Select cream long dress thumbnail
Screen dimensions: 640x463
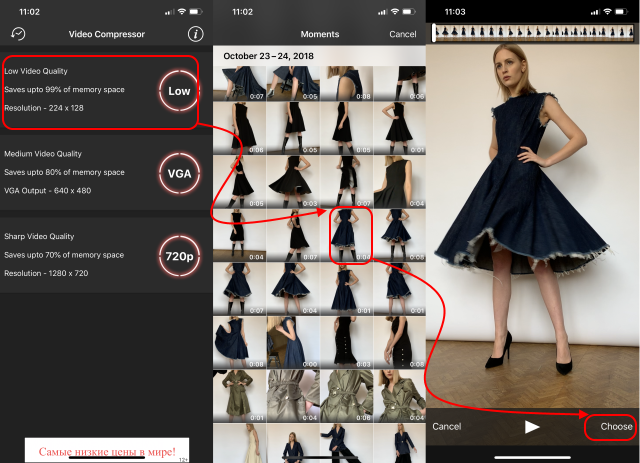click(x=239, y=443)
